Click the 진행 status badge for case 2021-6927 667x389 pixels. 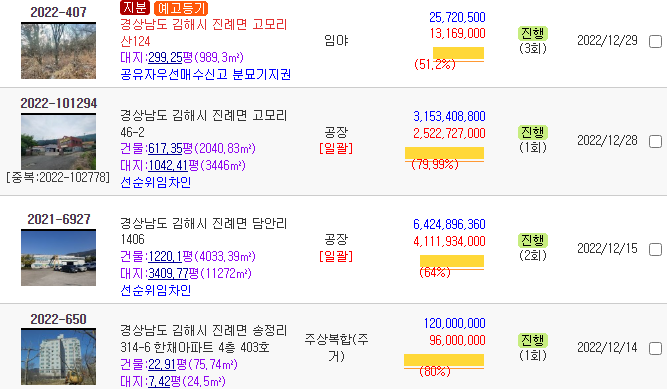tap(533, 240)
